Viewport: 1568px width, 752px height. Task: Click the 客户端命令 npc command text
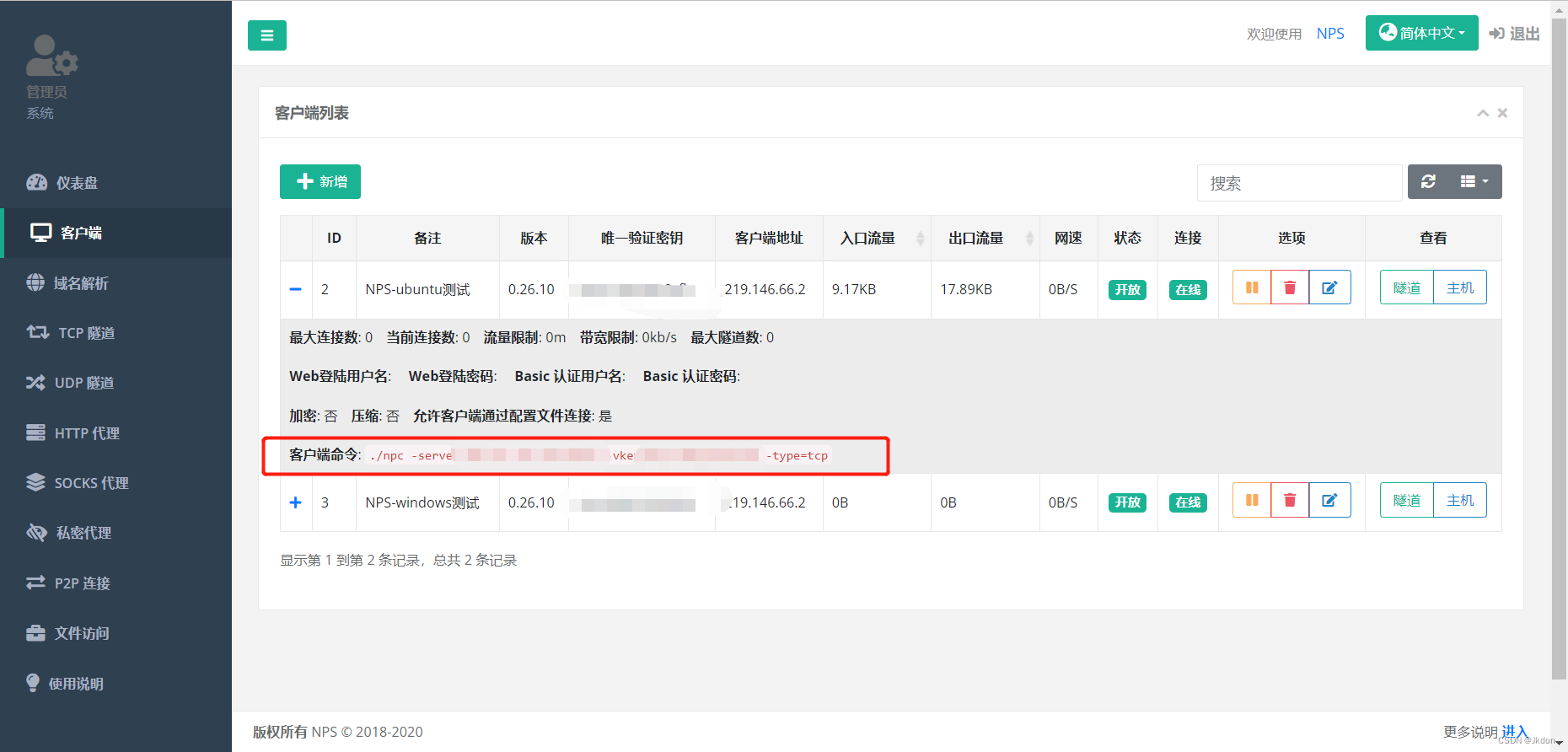[600, 455]
